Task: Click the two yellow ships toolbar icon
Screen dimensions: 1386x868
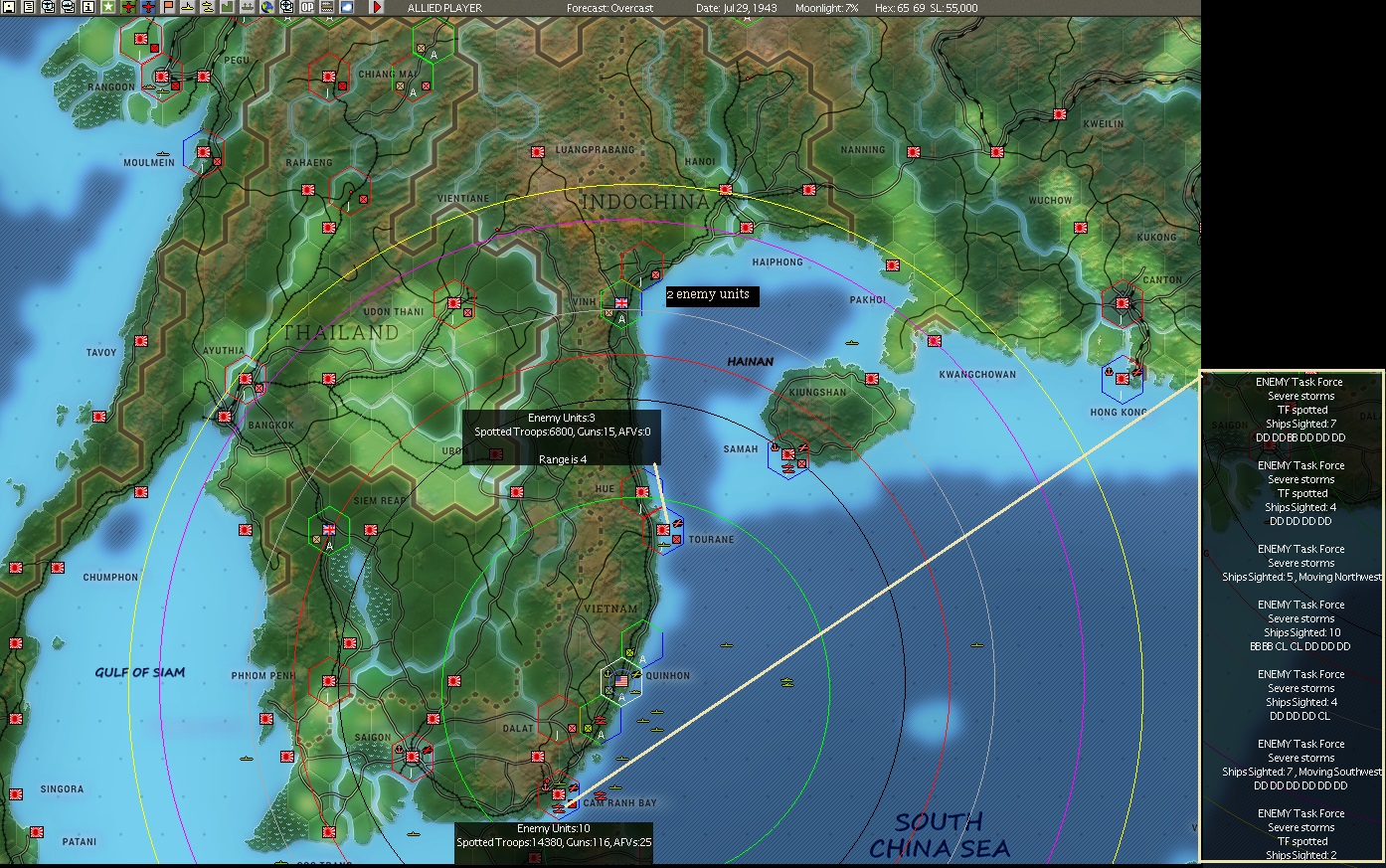Action: point(208,7)
